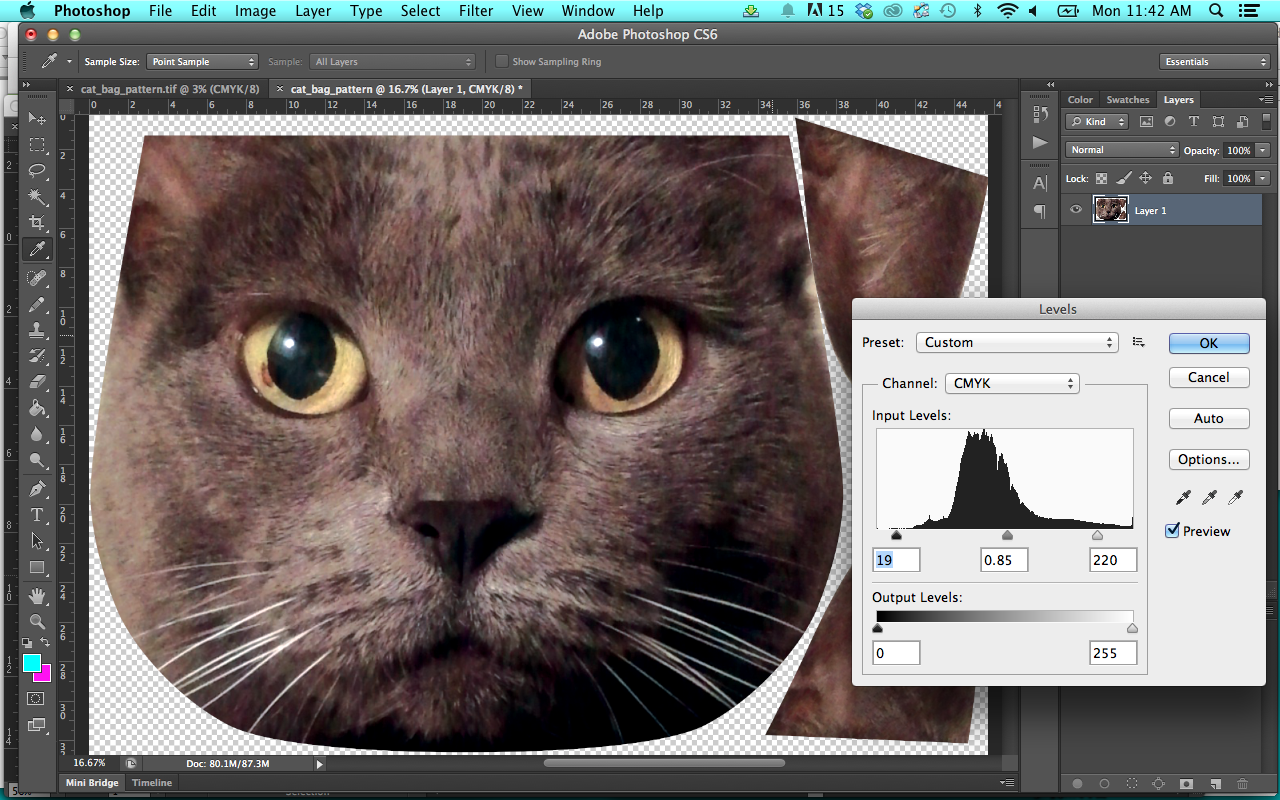This screenshot has width=1280, height=800.
Task: Select the Lasso tool
Action: 37,171
